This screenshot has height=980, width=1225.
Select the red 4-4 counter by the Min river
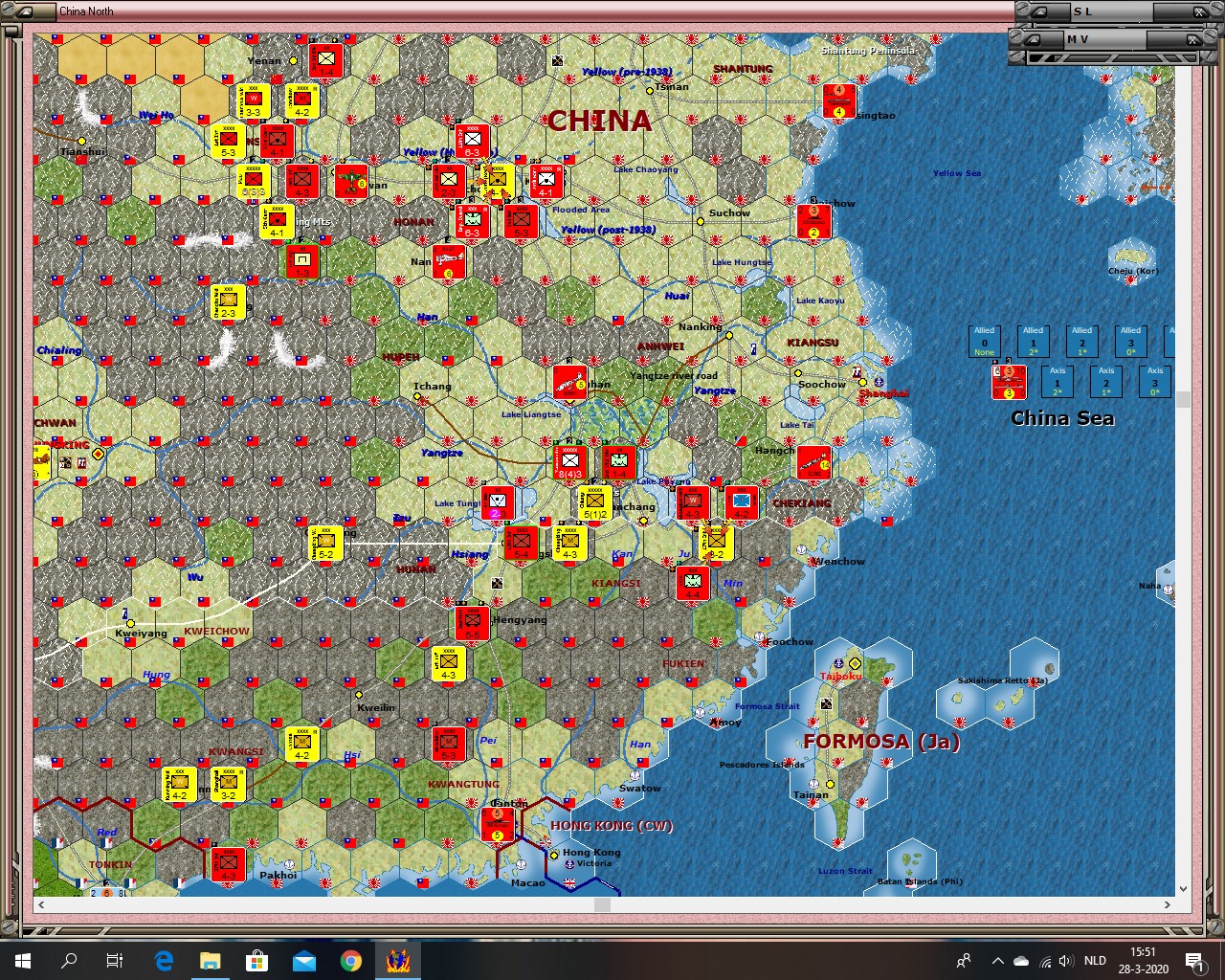click(x=692, y=583)
